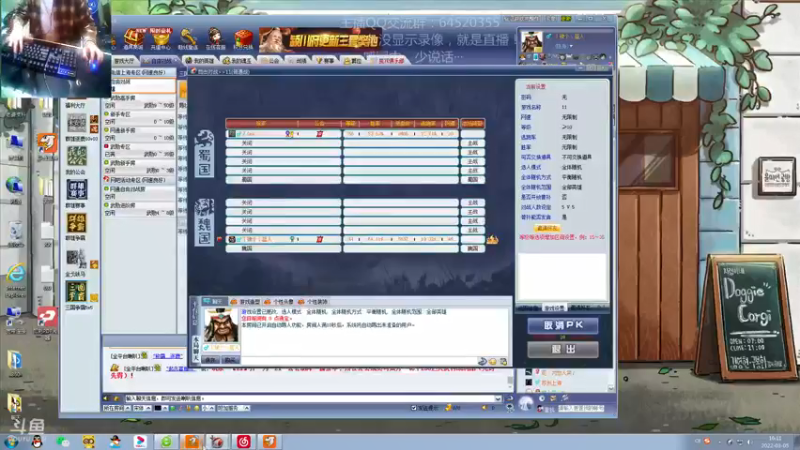Click the green 360 browser icon in taskbar

[166, 441]
